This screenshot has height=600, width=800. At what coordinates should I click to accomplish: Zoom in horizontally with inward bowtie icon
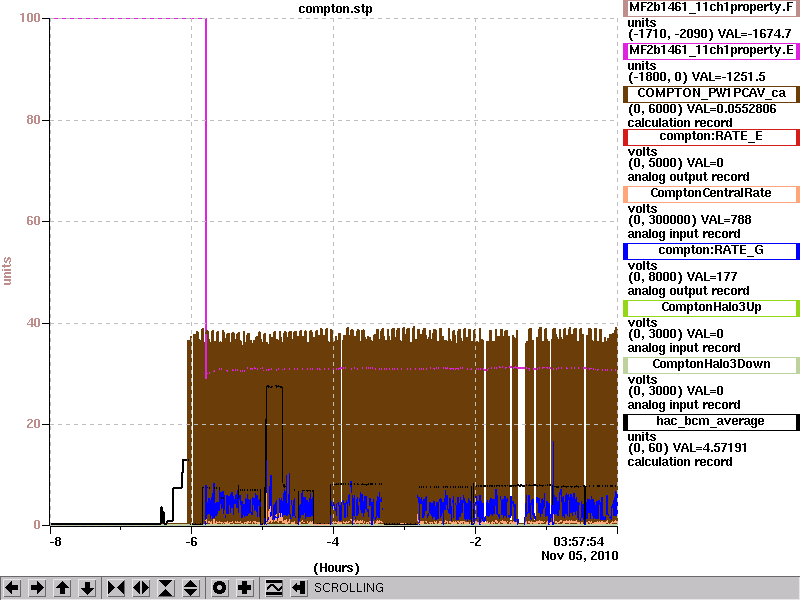pyautogui.click(x=116, y=588)
